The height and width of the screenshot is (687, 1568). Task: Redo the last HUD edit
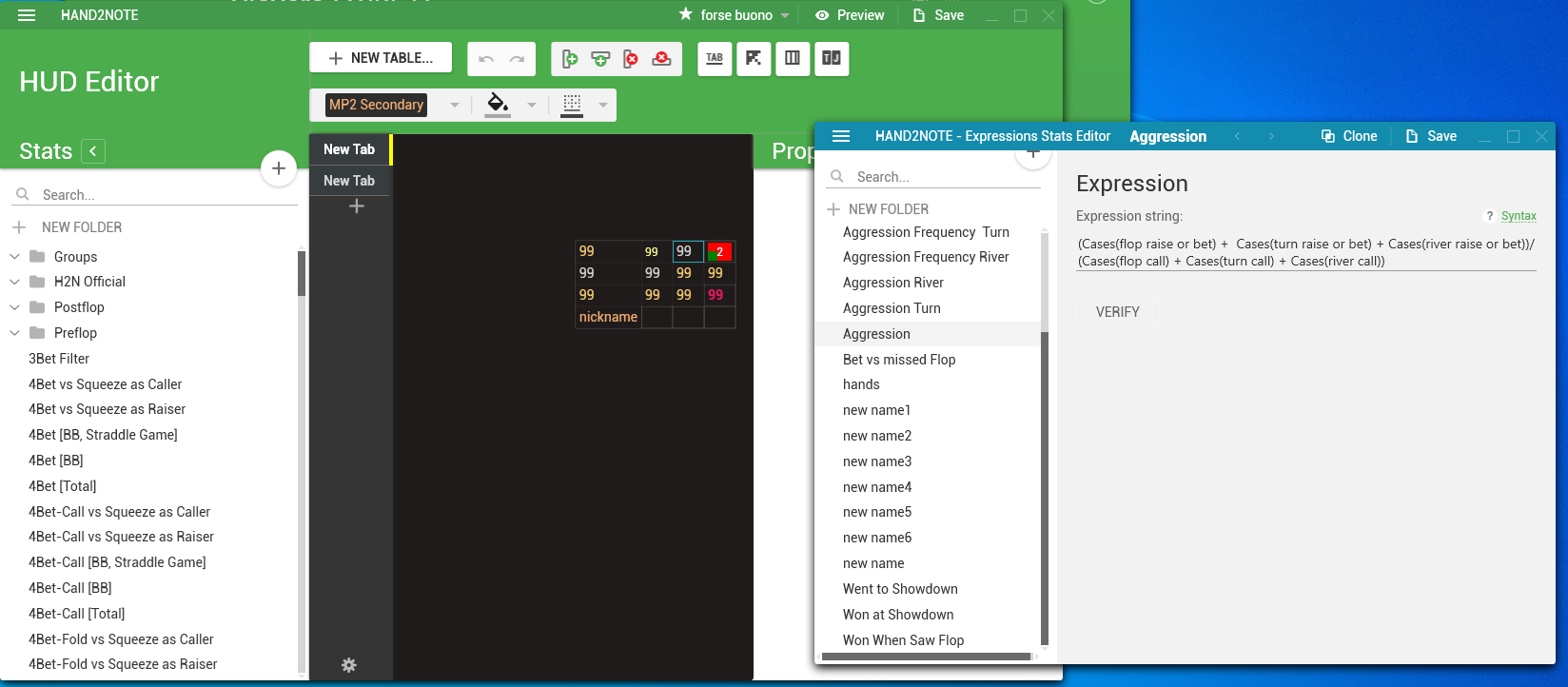pos(517,59)
